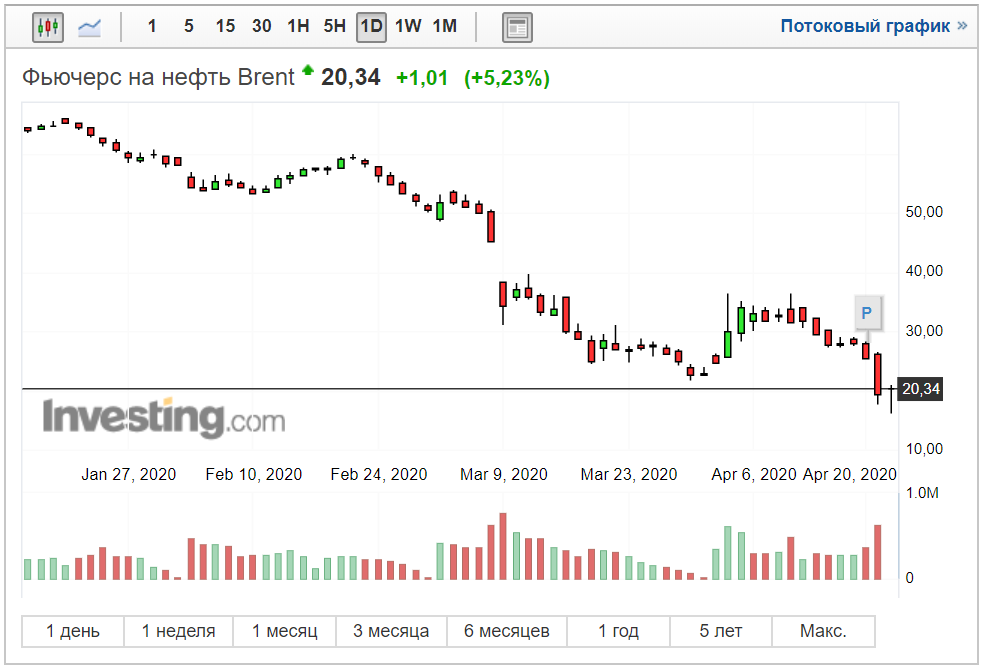Choose the 5 лет range

721,631
